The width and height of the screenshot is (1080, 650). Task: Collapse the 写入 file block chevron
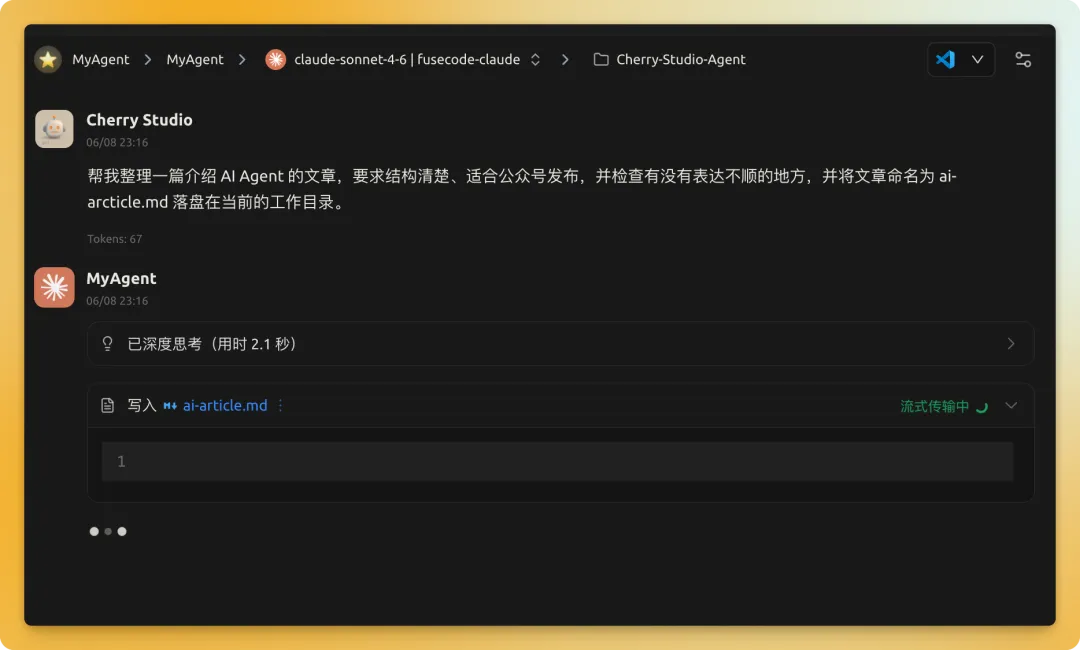pos(1010,406)
